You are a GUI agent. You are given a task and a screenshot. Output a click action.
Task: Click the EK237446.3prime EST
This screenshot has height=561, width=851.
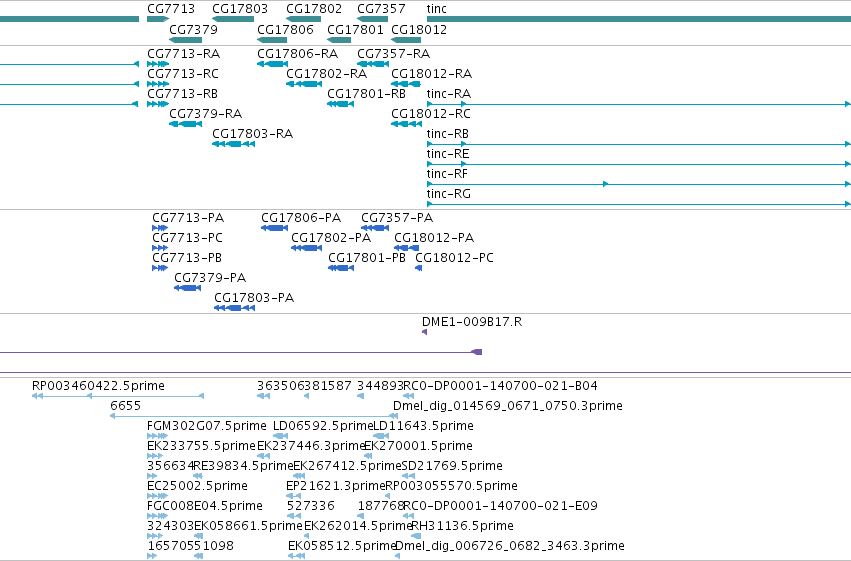[311, 447]
